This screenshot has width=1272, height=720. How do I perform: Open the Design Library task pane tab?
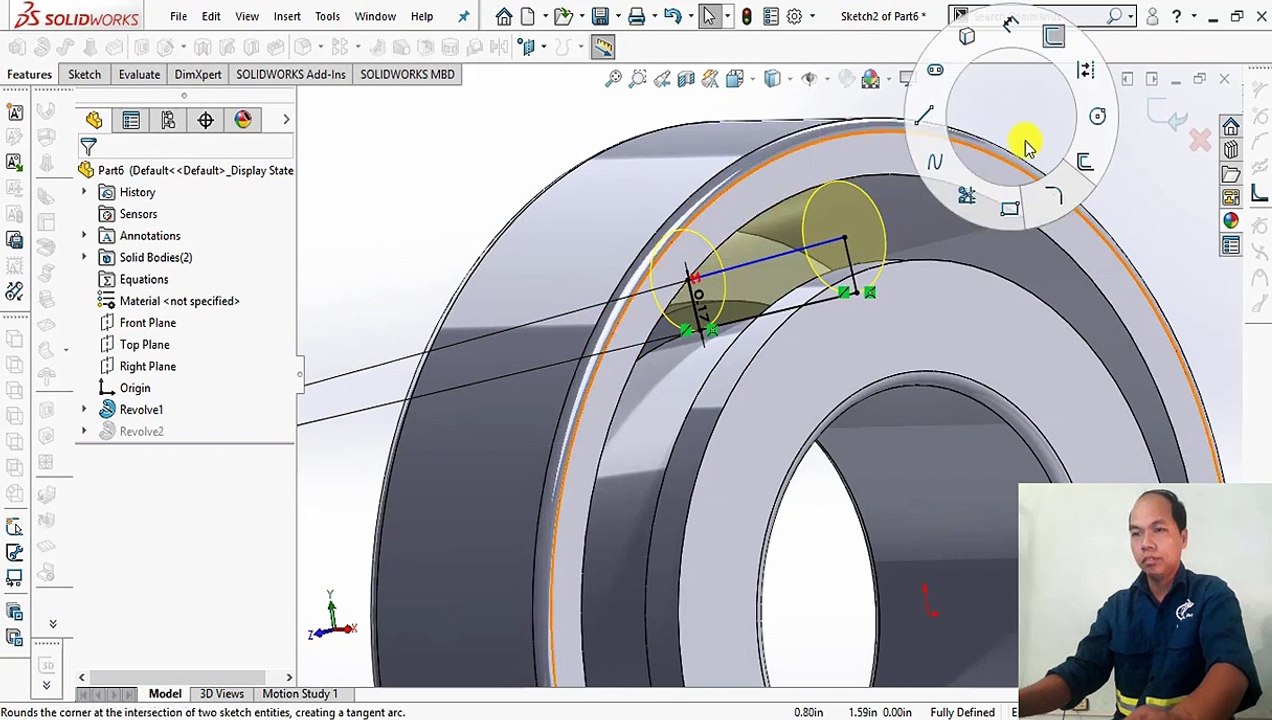pyautogui.click(x=1231, y=150)
